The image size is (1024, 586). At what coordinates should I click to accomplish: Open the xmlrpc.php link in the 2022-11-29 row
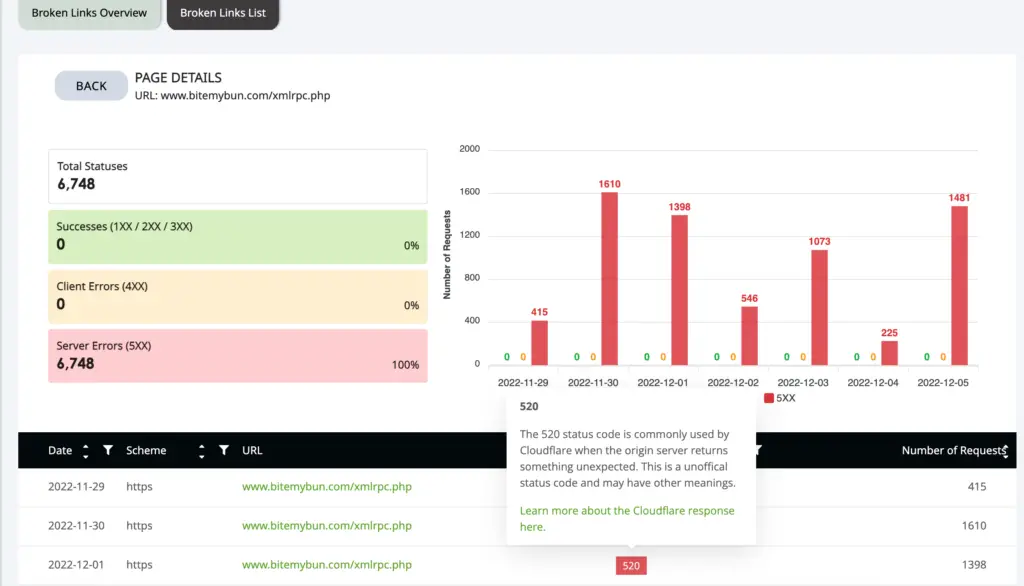click(x=327, y=487)
